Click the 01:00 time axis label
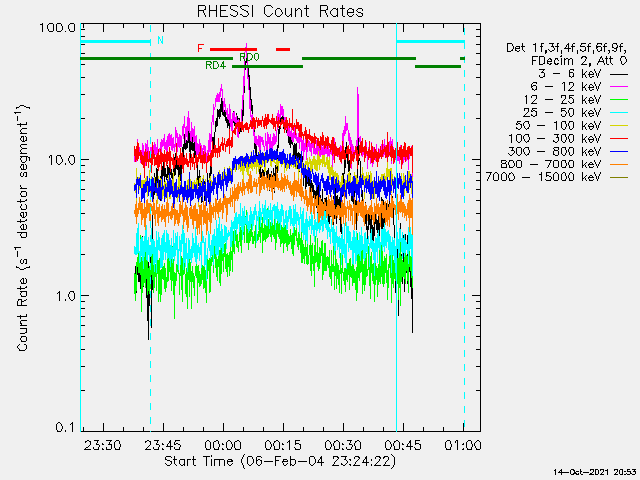Screen dimensions: 640x480 tap(463, 445)
